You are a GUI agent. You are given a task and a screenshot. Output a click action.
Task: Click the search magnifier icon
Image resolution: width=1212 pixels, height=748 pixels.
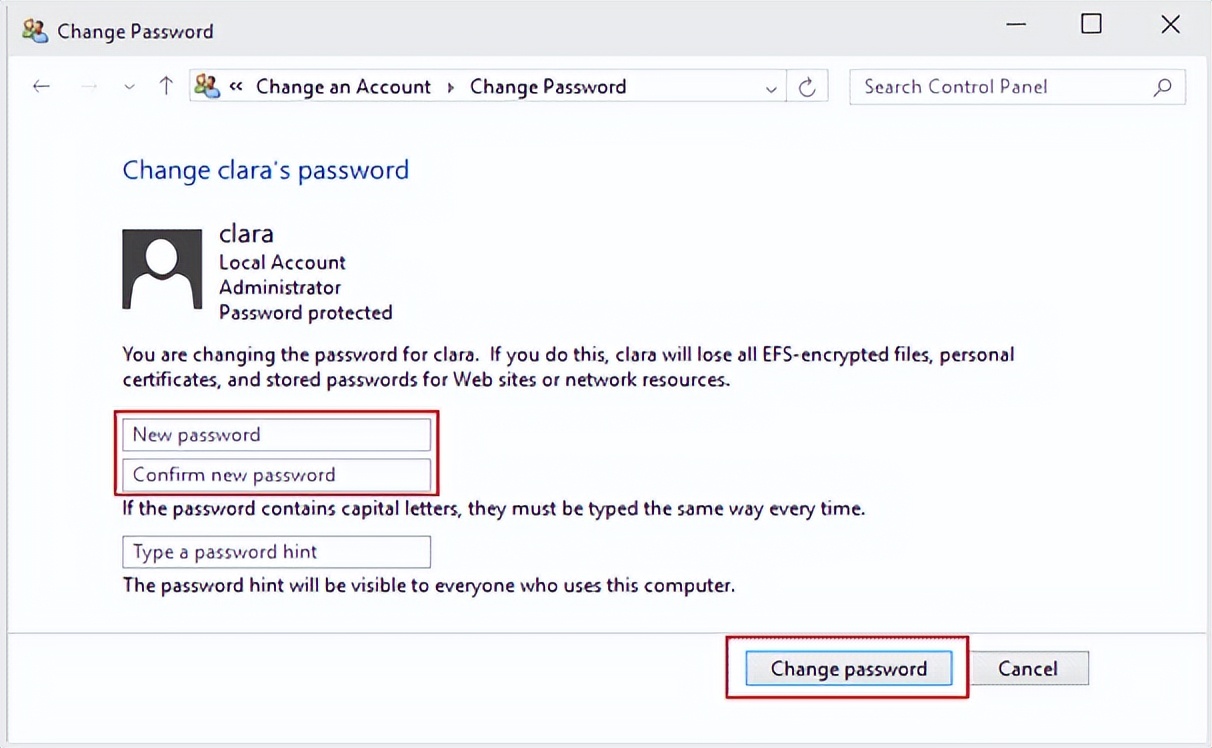[x=1162, y=87]
